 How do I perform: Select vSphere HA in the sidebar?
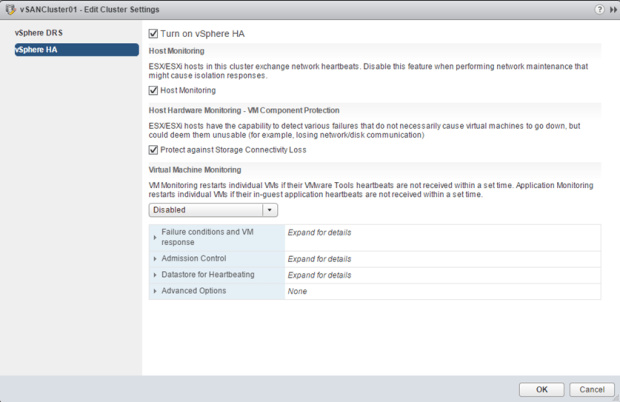pos(36,50)
